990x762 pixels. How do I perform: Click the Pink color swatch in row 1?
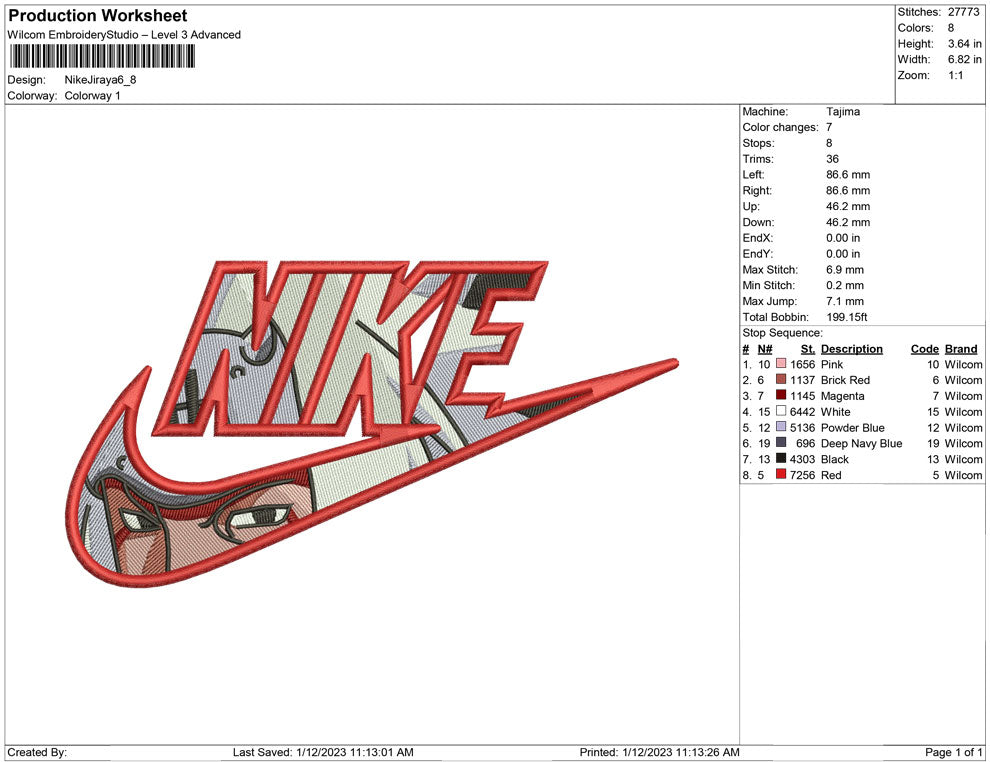[781, 364]
